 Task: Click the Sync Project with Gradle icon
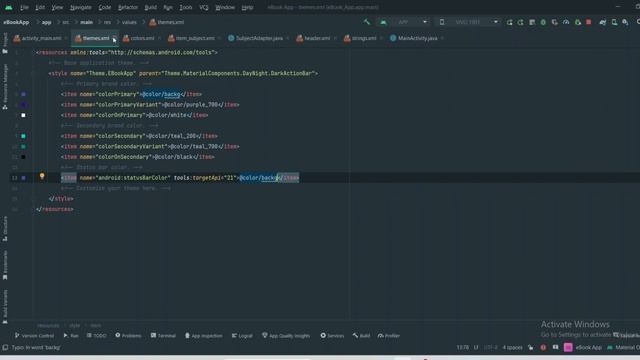tap(602, 22)
